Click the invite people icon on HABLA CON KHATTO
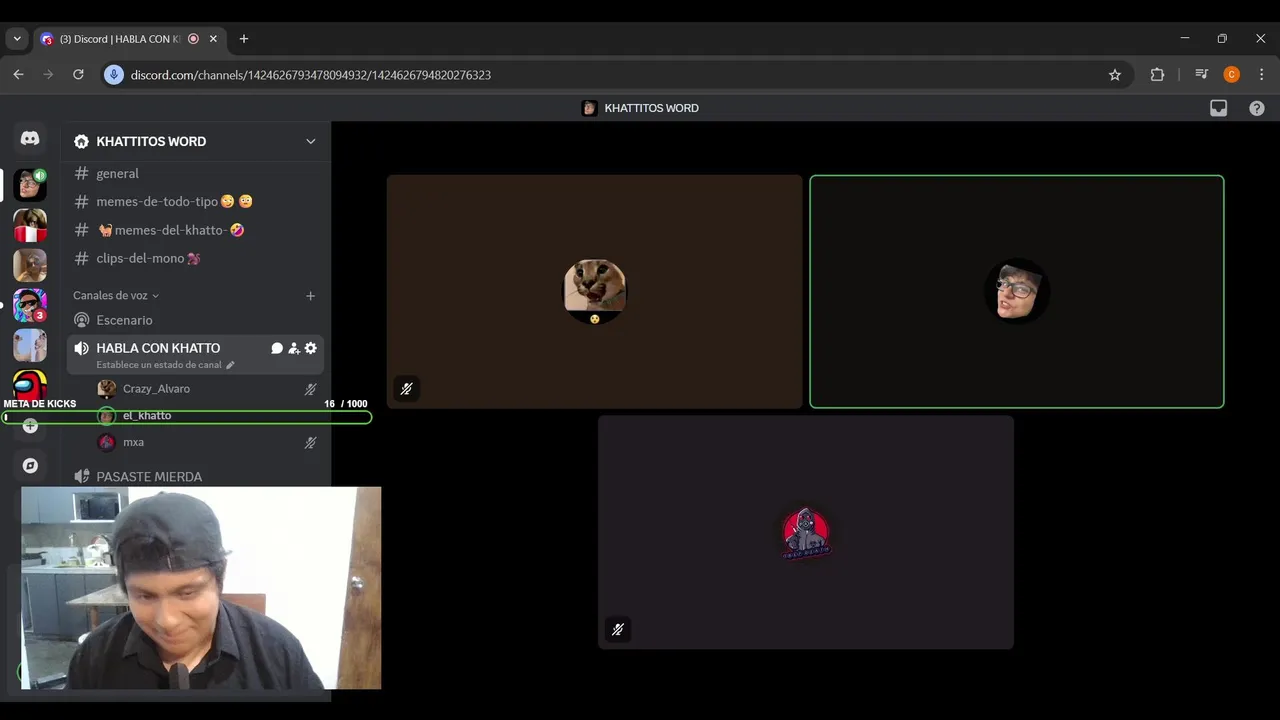The height and width of the screenshot is (720, 1280). pyautogui.click(x=294, y=348)
